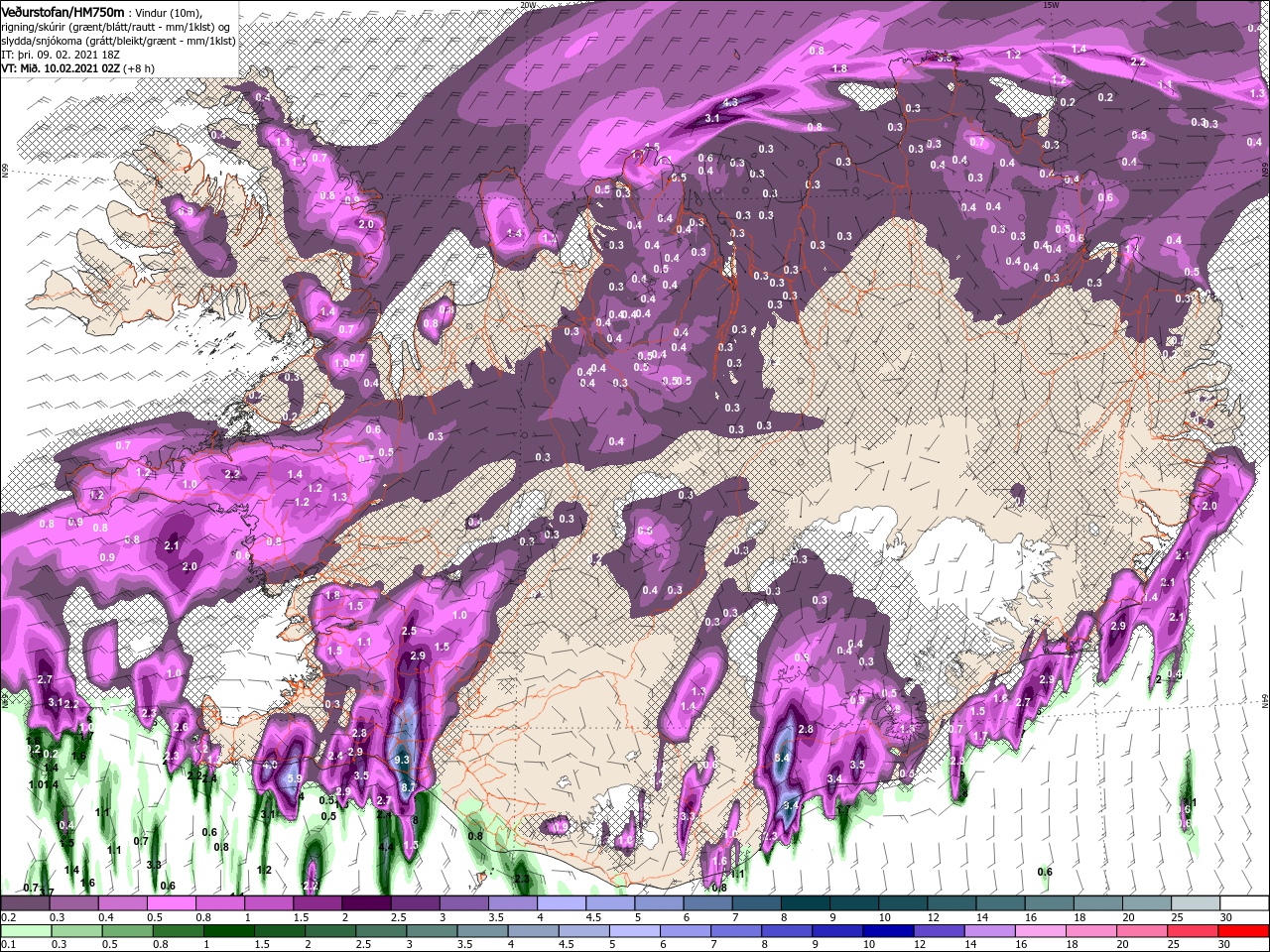
Task: Select the upper legend swatch between 4 and 4.5
Action: click(x=563, y=902)
